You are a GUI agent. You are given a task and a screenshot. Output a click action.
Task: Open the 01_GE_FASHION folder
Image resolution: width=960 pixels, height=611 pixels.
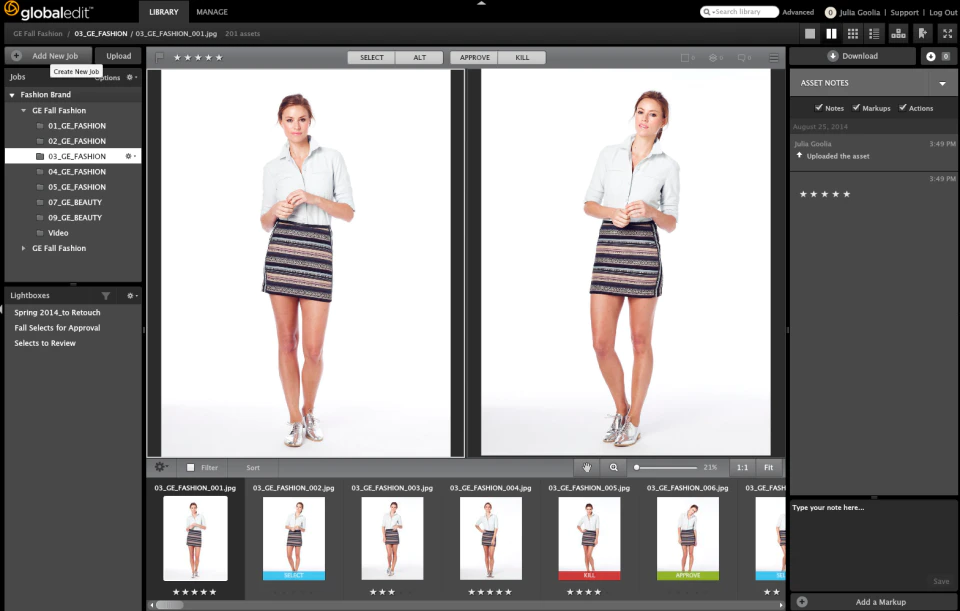77,126
